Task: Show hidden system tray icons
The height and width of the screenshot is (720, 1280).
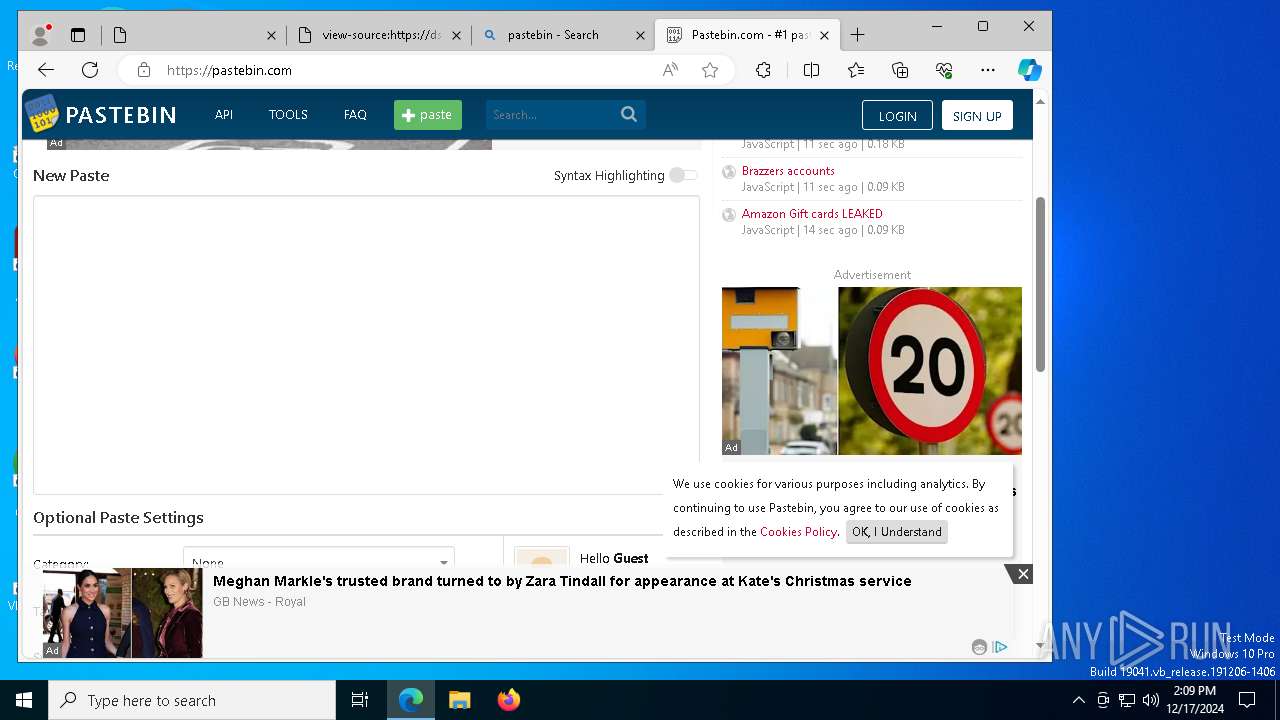Action: tap(1078, 700)
